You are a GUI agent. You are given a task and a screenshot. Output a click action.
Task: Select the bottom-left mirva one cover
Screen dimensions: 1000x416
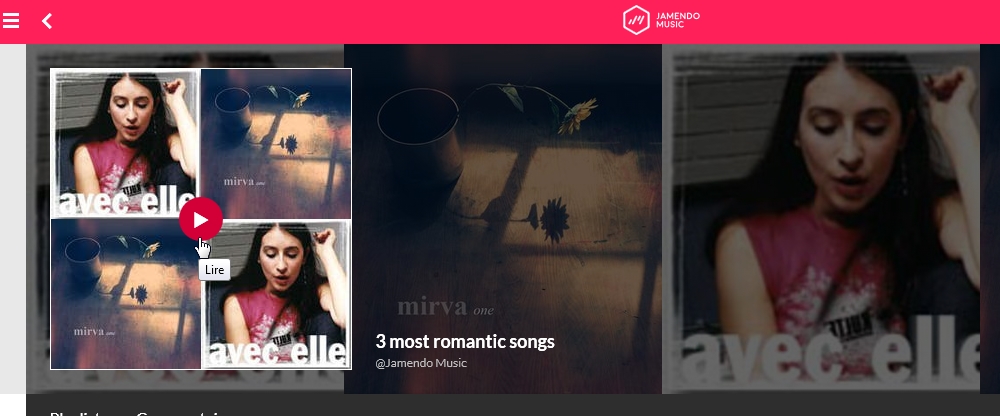click(126, 294)
